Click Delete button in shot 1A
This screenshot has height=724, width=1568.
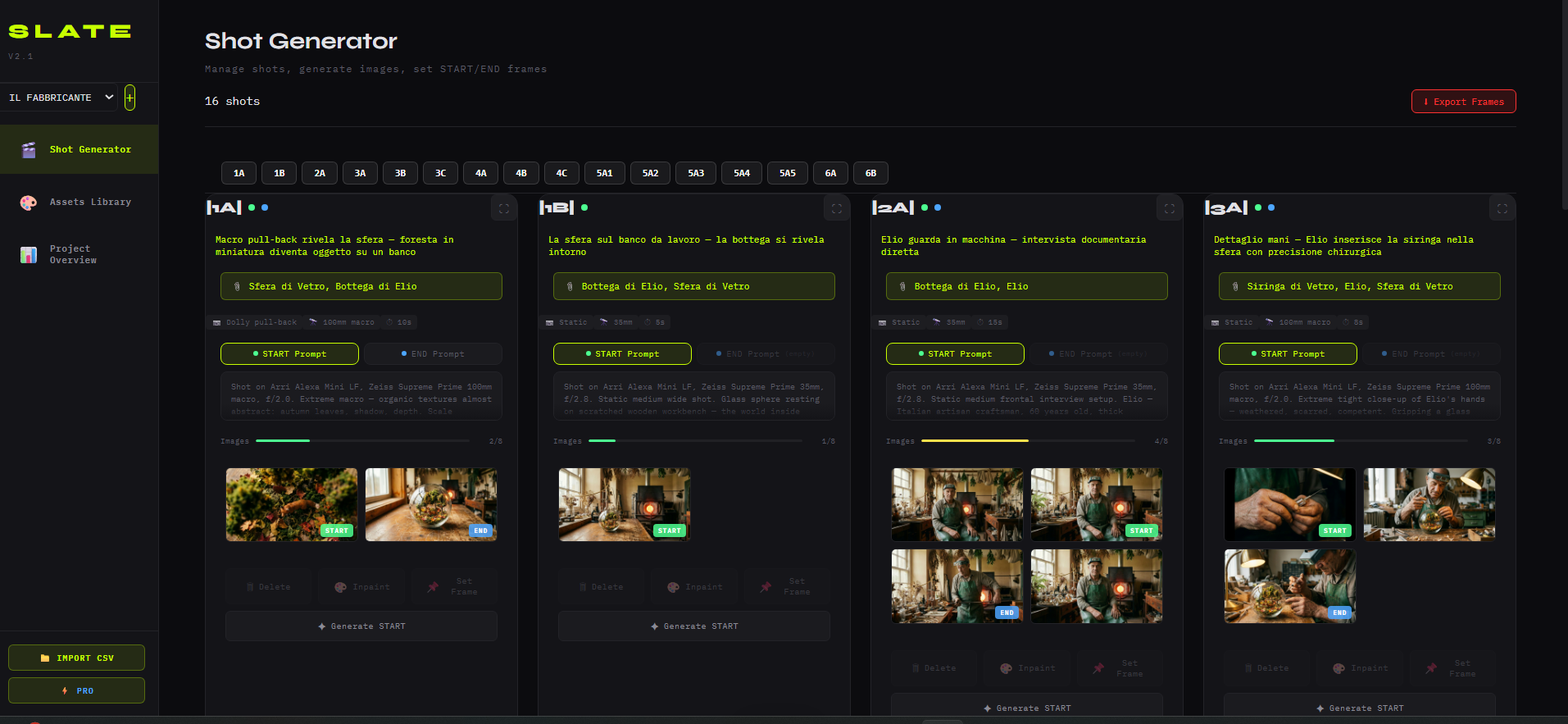(269, 586)
